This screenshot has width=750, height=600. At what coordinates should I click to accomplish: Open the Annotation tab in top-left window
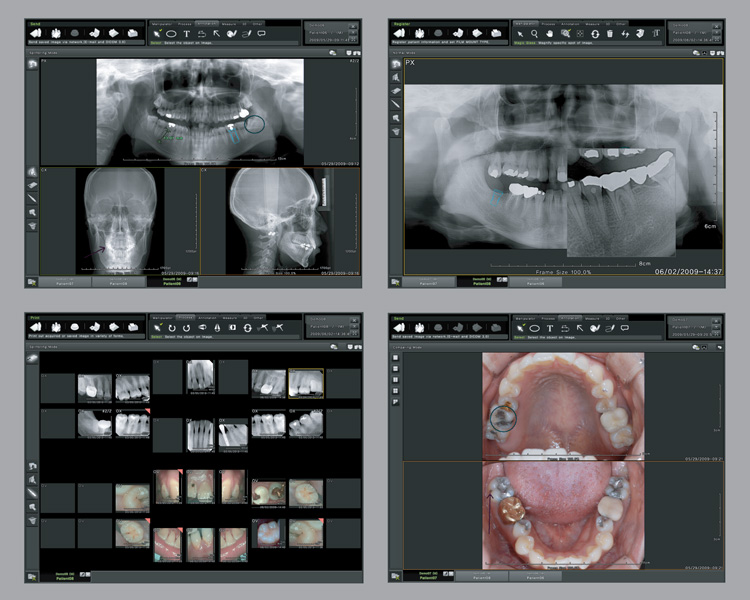click(207, 23)
